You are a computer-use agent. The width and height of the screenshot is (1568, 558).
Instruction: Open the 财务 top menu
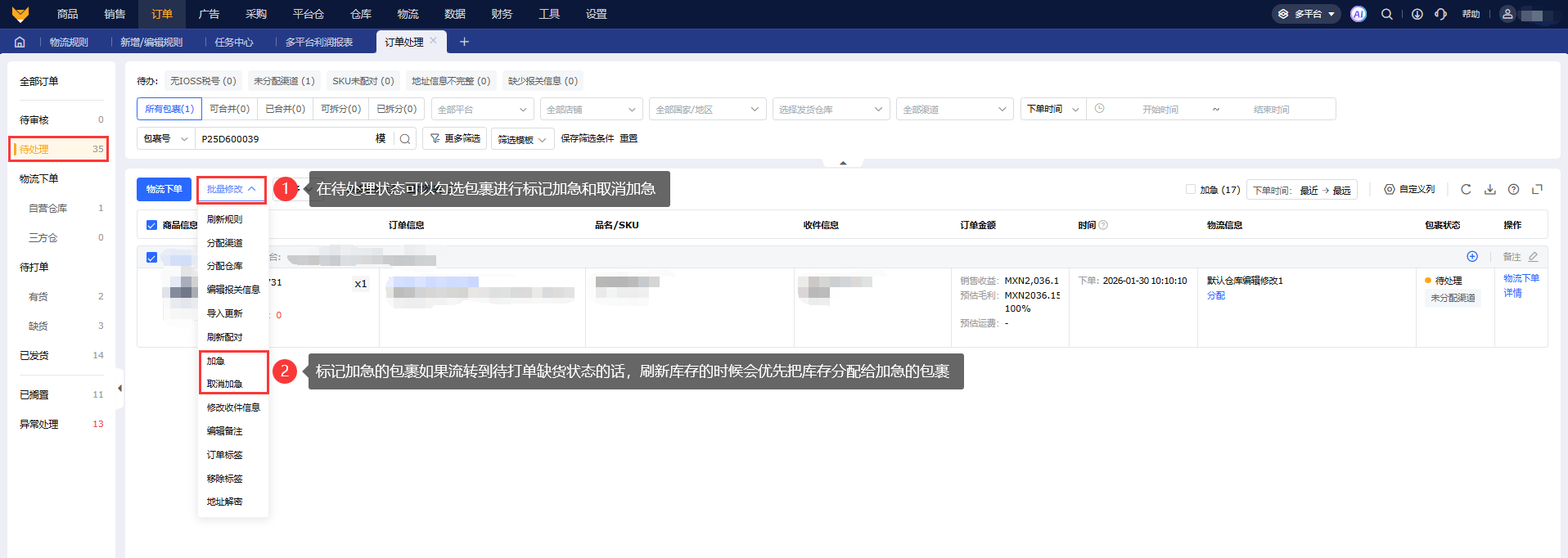pyautogui.click(x=502, y=14)
